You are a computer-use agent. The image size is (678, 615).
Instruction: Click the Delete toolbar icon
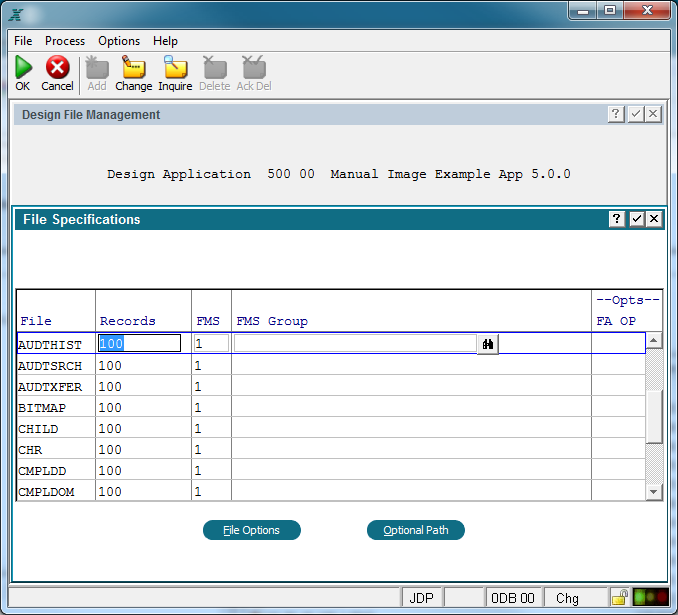pos(215,67)
